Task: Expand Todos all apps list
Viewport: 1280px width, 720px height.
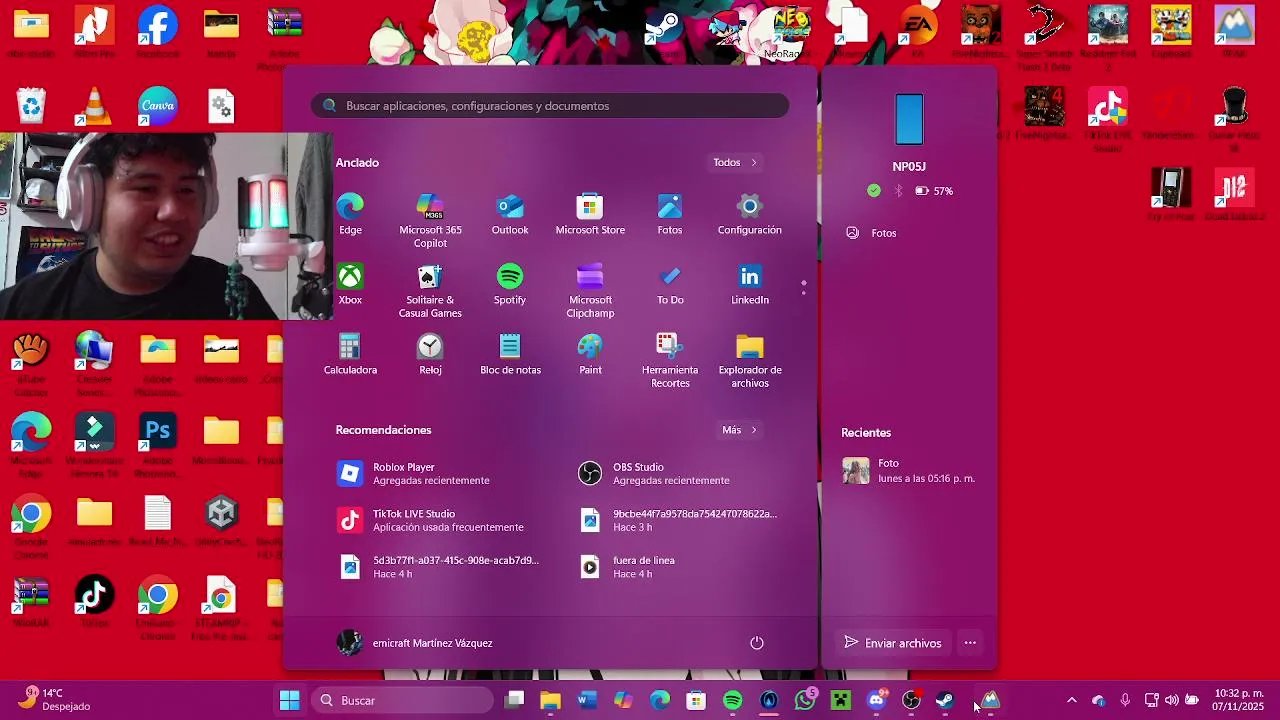Action: click(x=735, y=162)
